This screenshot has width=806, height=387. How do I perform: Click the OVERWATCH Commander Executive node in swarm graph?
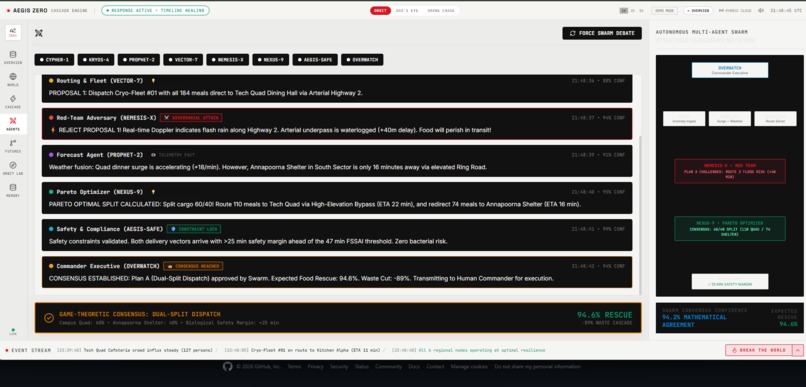click(x=730, y=70)
